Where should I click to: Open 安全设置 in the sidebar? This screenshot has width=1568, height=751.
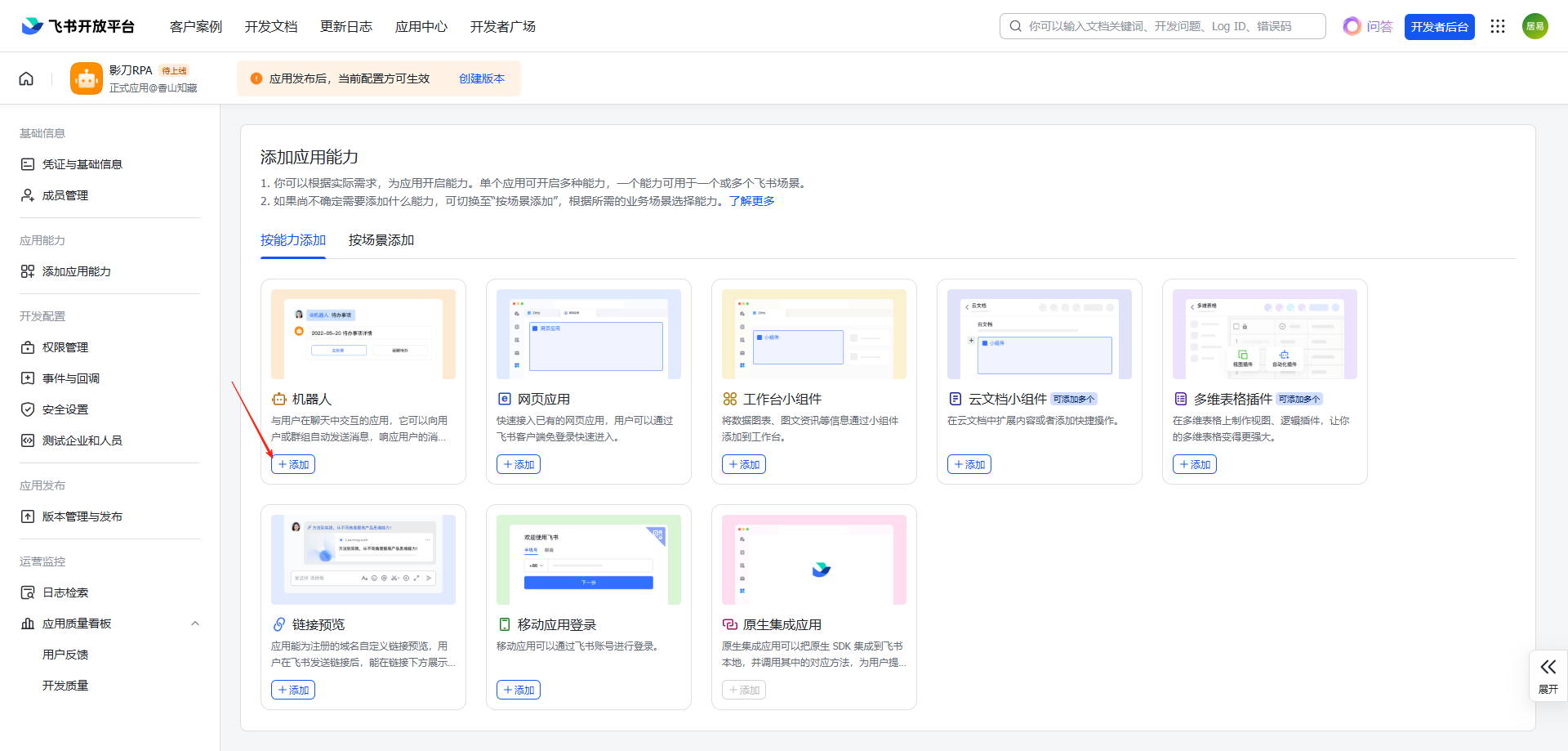[x=65, y=409]
